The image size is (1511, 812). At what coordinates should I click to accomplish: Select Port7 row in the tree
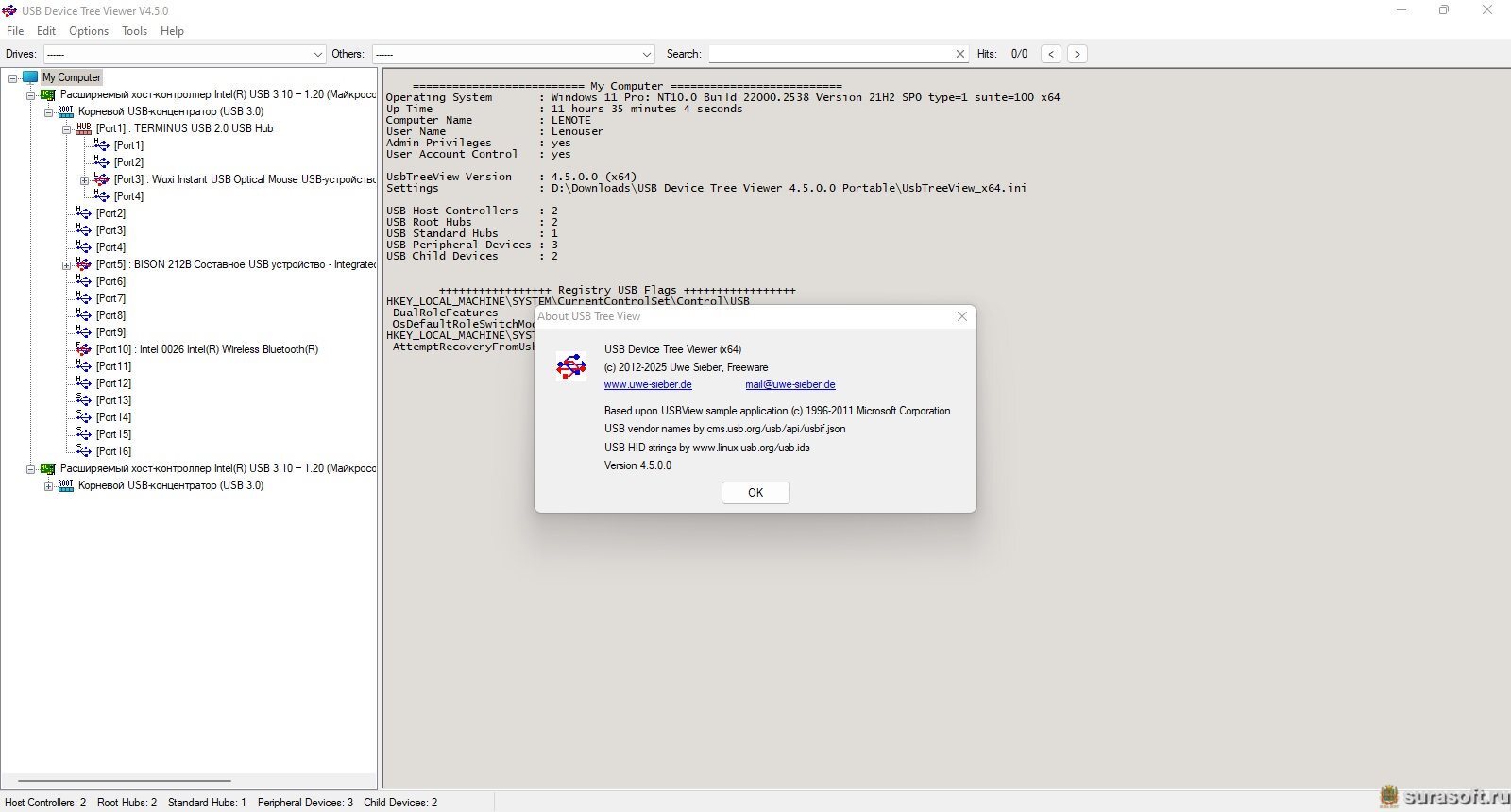point(110,298)
